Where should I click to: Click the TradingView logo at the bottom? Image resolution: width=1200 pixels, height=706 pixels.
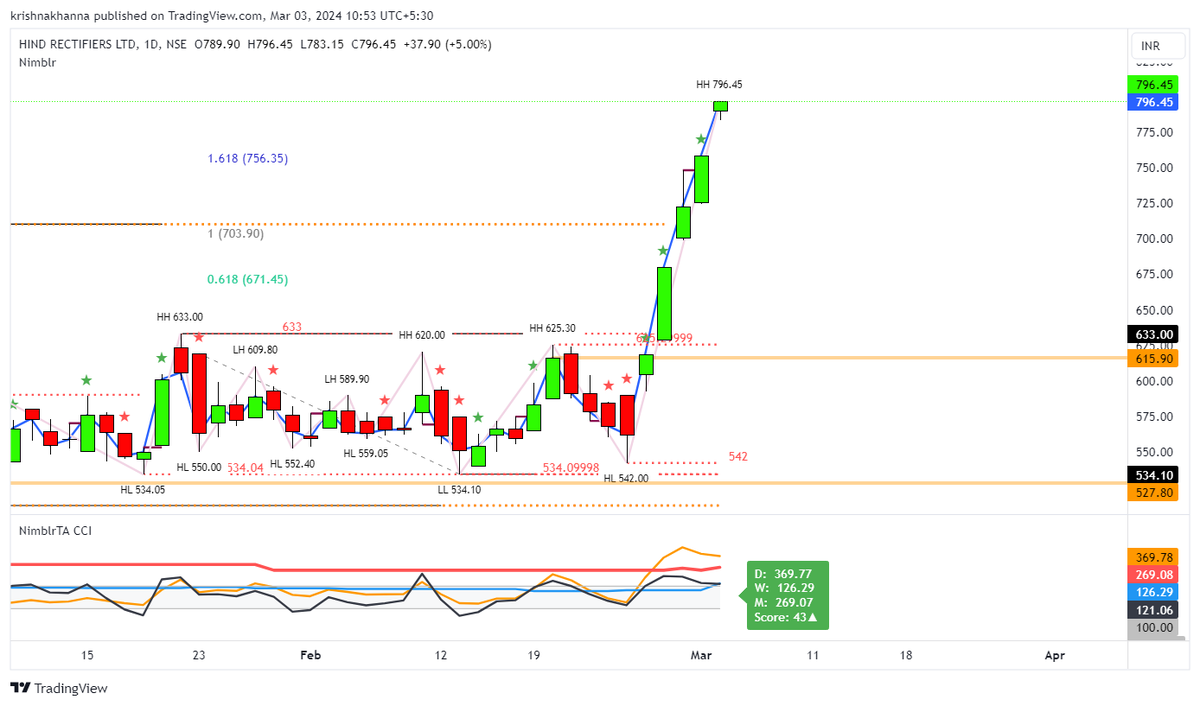[x=59, y=688]
